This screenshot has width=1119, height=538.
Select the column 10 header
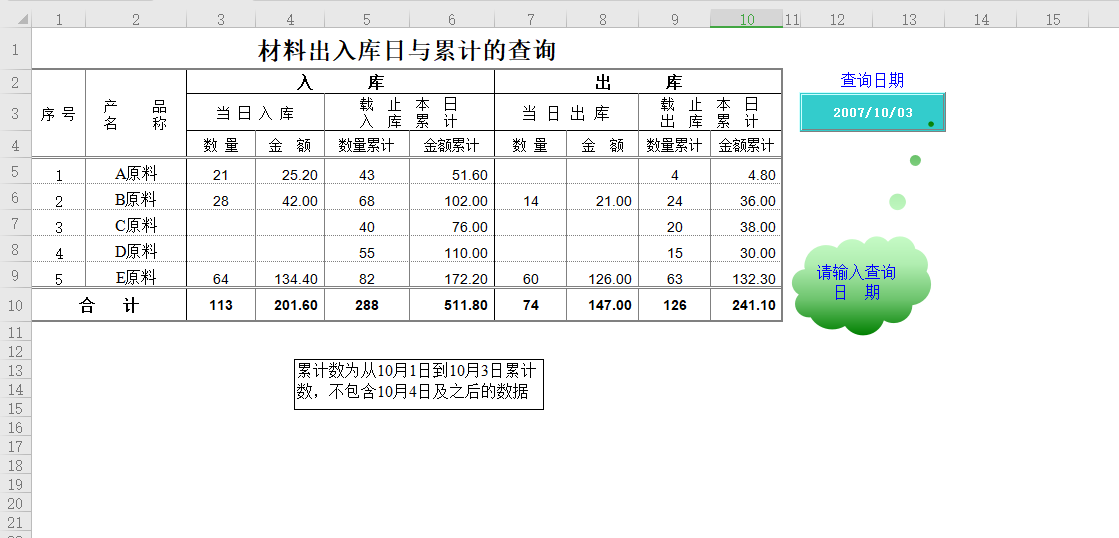[746, 19]
